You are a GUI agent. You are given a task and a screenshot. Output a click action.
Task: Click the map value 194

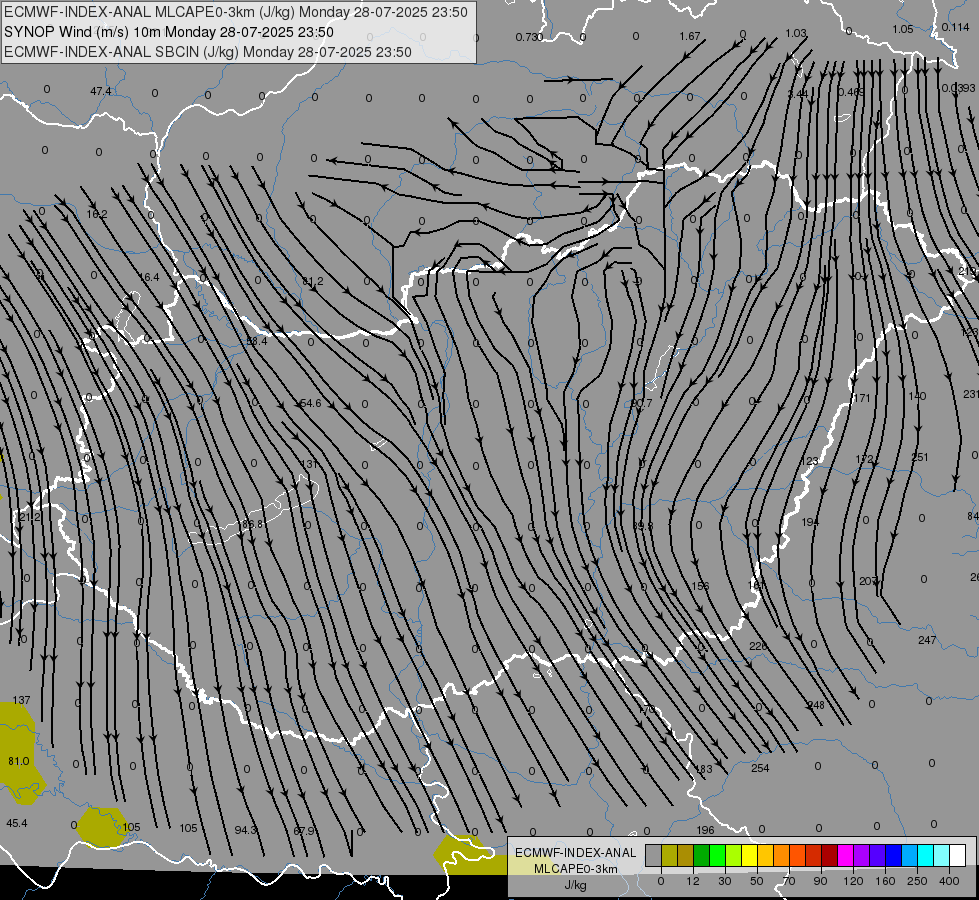coord(810,522)
